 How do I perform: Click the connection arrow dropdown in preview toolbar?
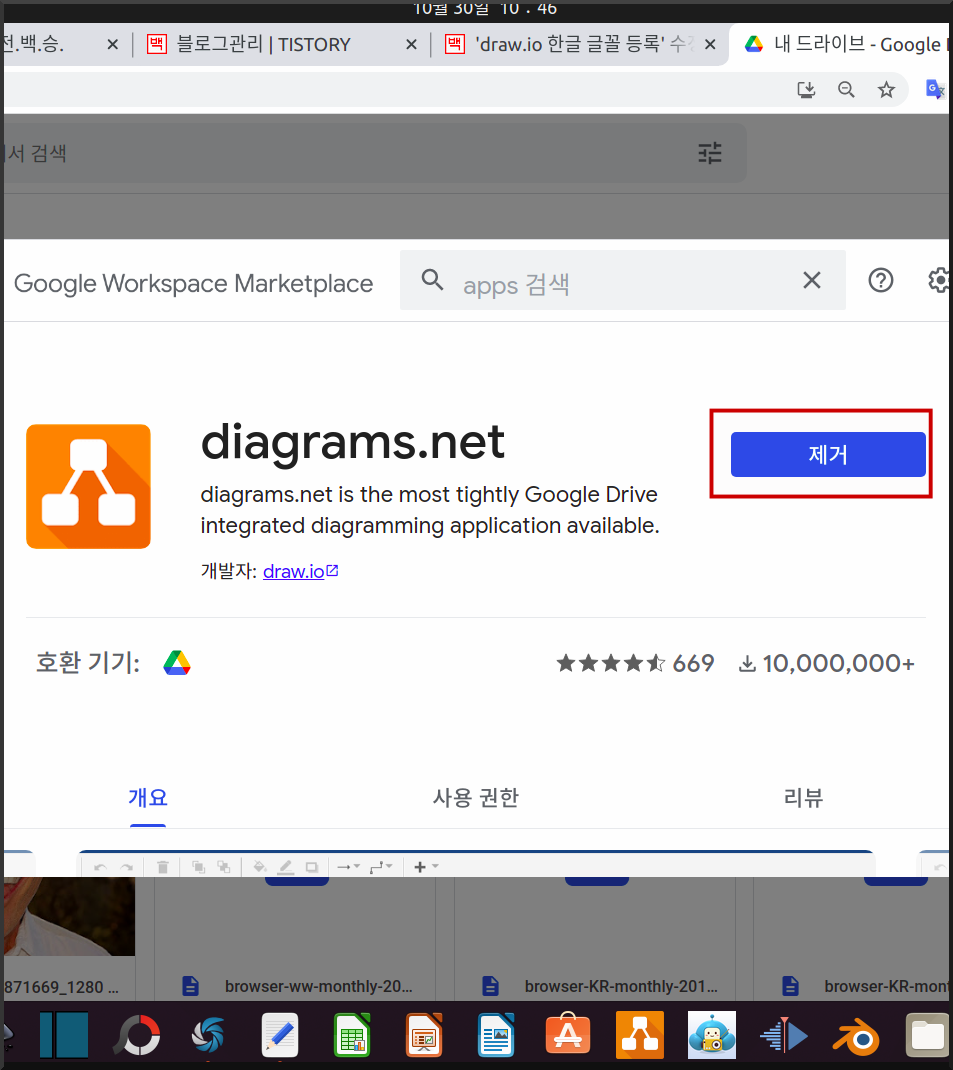click(x=348, y=867)
